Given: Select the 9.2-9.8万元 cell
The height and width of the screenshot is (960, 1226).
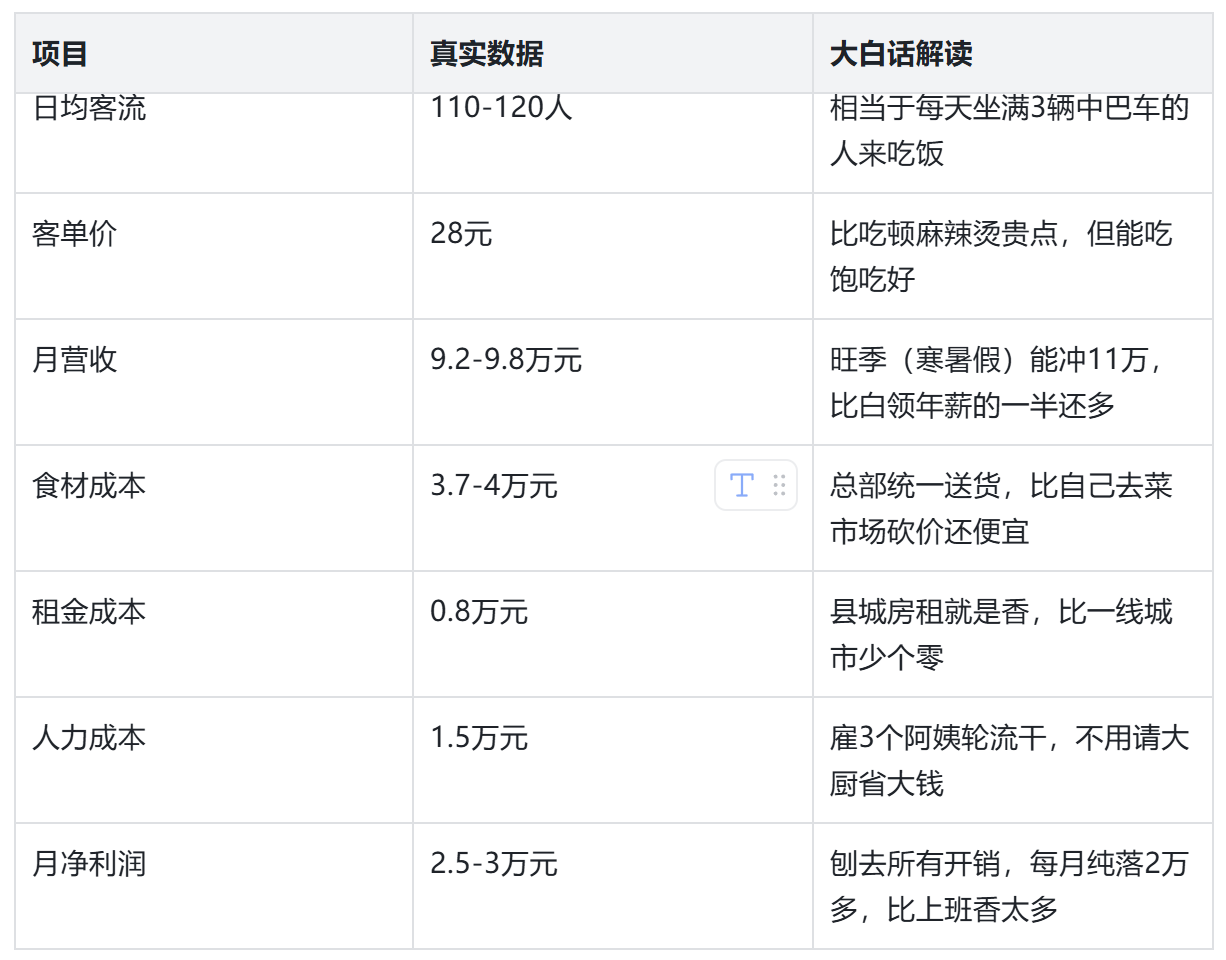Looking at the screenshot, I should (506, 360).
